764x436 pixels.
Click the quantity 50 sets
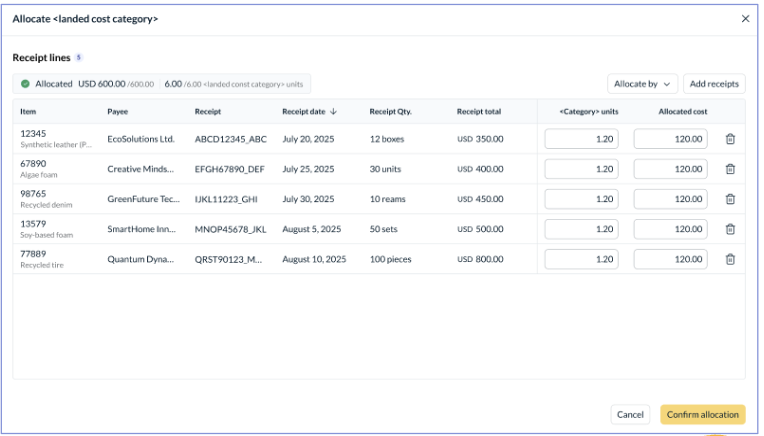click(383, 229)
